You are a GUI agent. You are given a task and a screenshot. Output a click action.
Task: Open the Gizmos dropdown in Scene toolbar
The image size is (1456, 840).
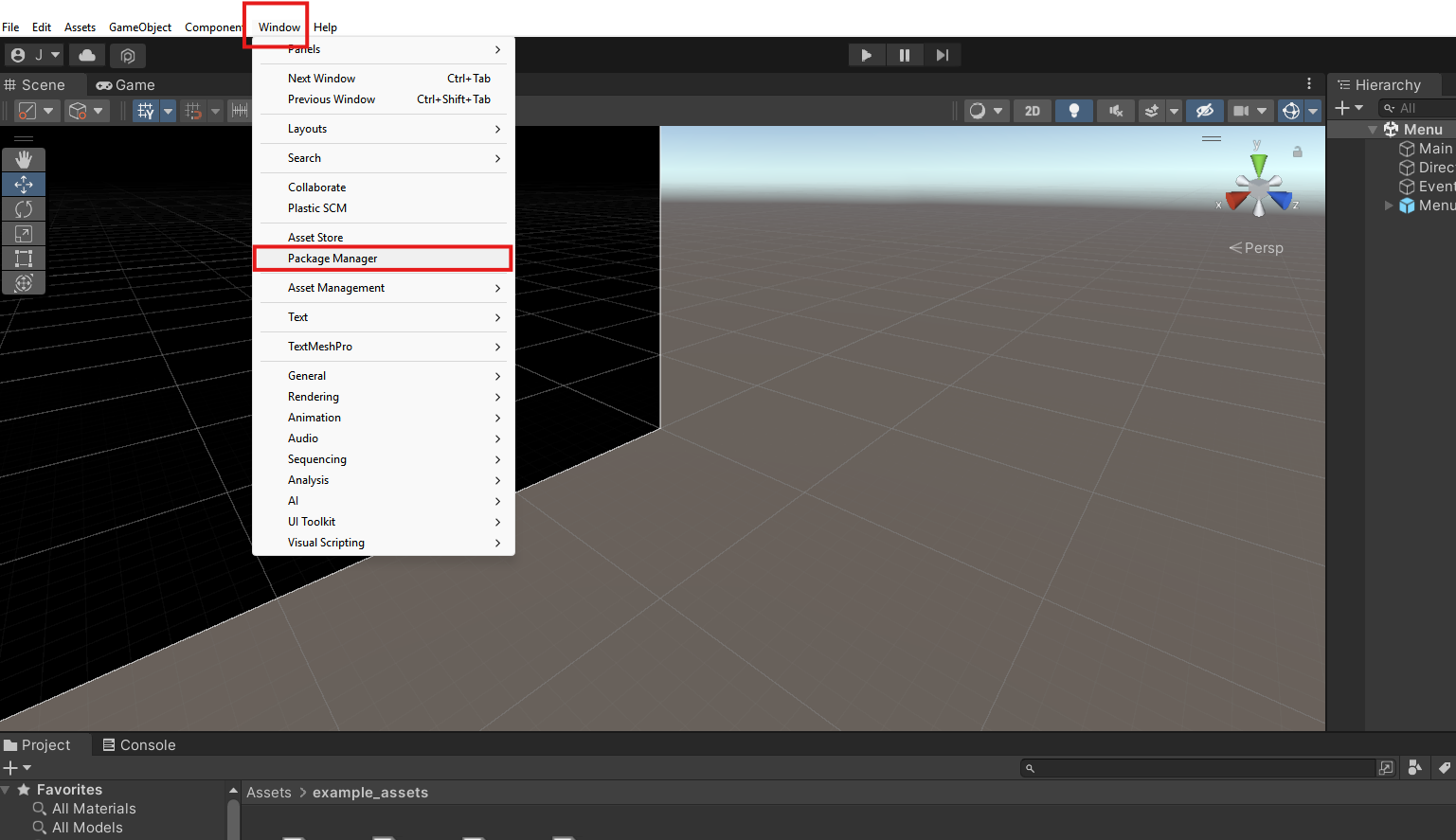[x=1312, y=111]
